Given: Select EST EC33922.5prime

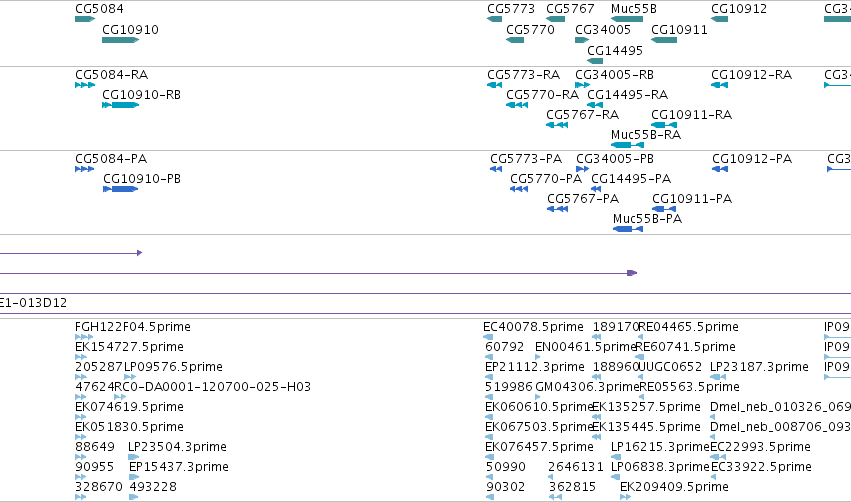Looking at the screenshot, I should point(713,478).
